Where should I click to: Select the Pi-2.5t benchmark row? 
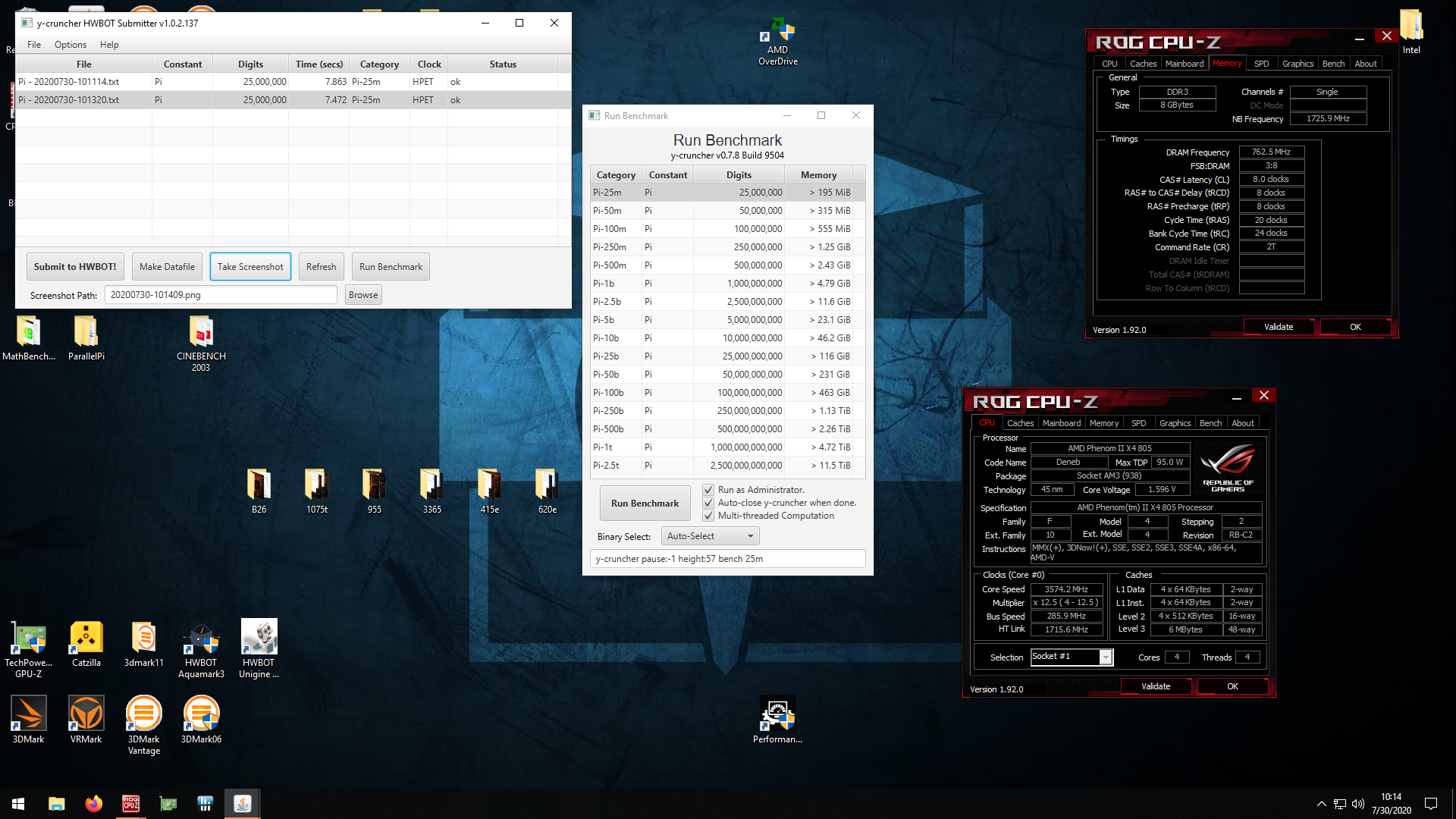pos(727,466)
